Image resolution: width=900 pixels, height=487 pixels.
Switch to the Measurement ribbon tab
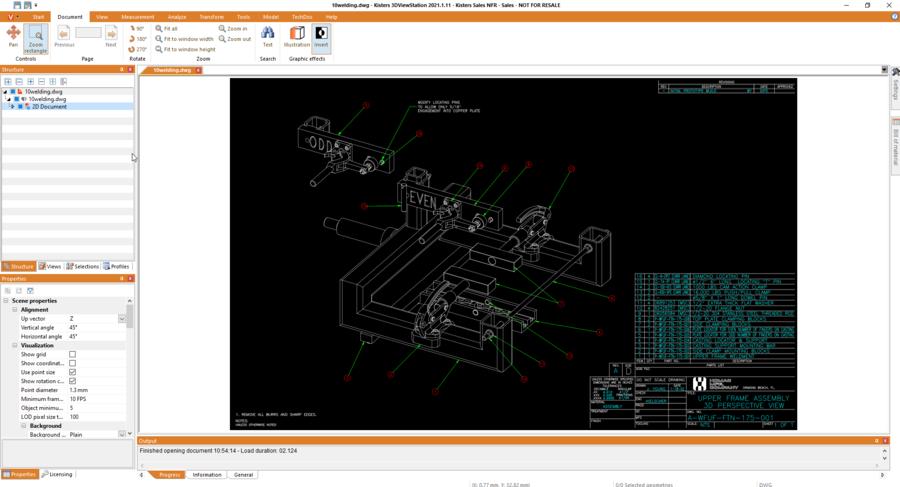tap(138, 17)
